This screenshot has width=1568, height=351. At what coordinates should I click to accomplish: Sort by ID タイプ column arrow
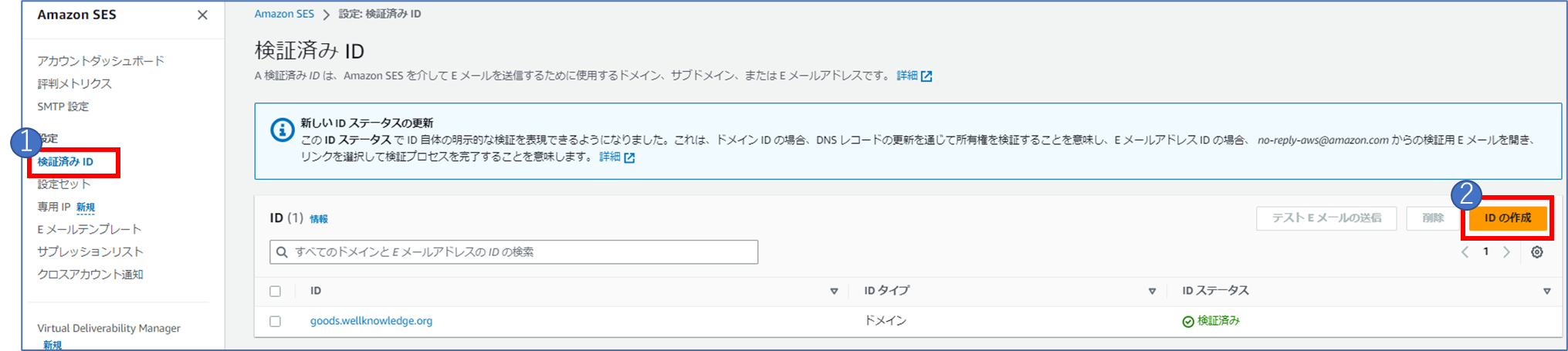tap(1152, 292)
